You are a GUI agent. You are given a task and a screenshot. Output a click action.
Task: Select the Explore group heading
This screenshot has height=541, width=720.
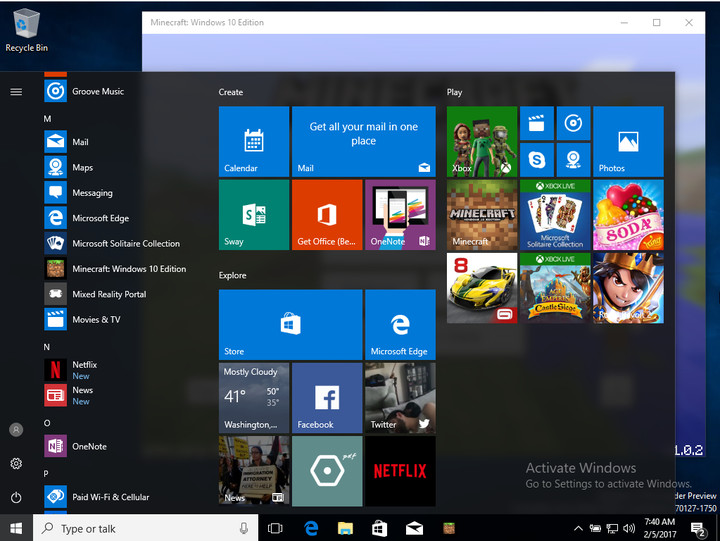232,275
